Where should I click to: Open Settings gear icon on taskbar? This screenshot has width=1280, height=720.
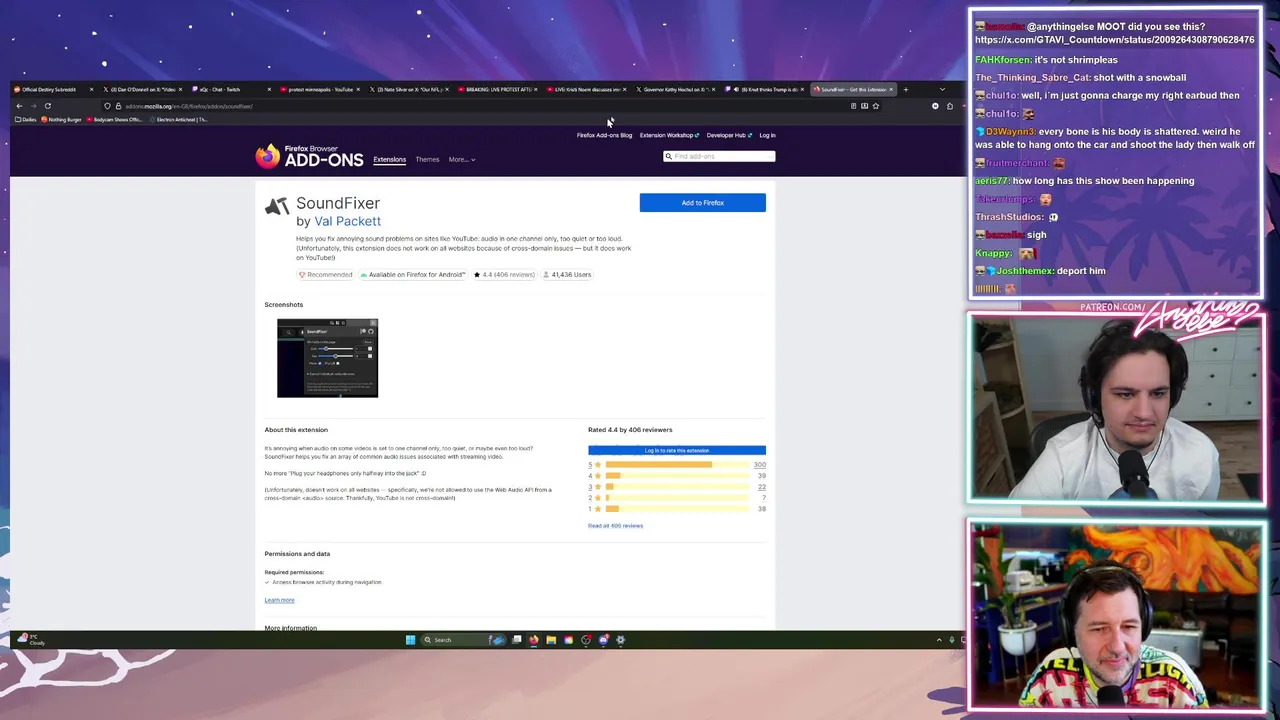(620, 640)
